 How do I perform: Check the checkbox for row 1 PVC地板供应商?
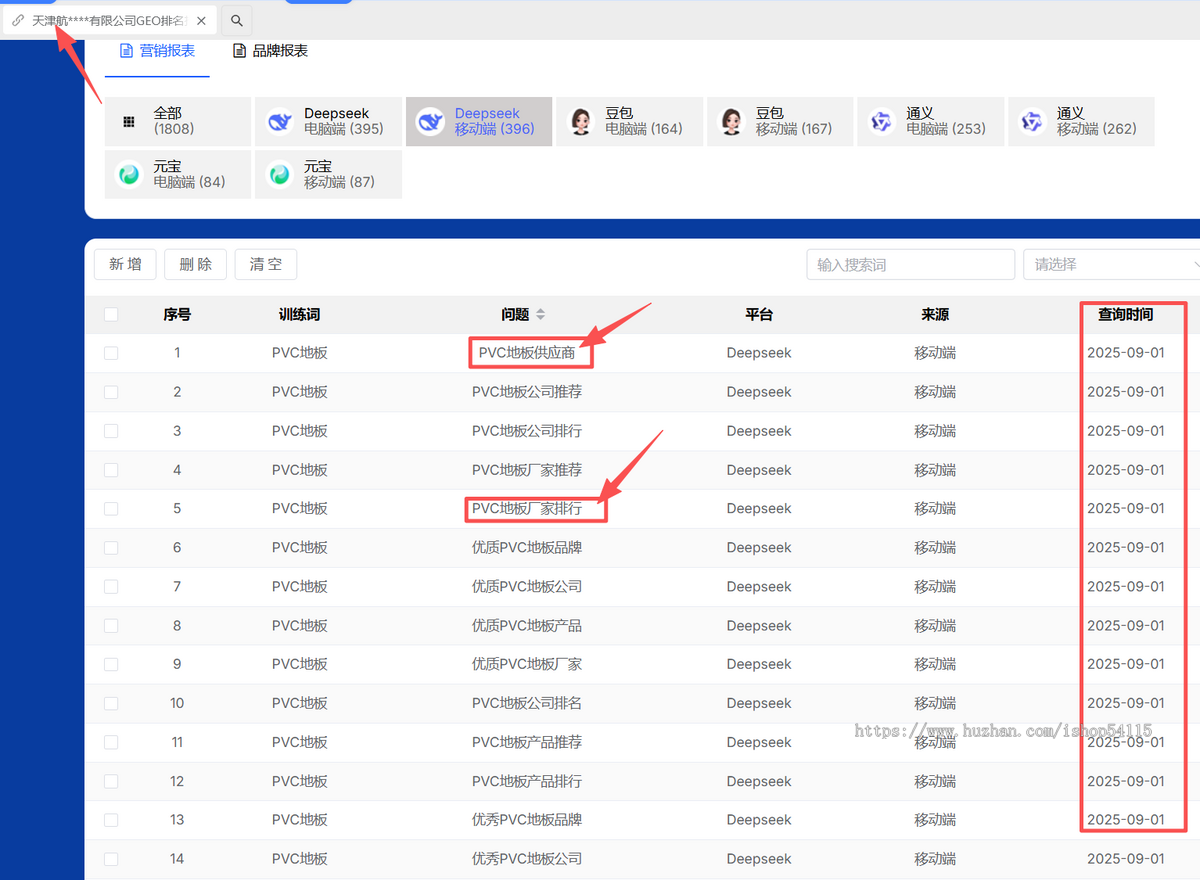(111, 353)
